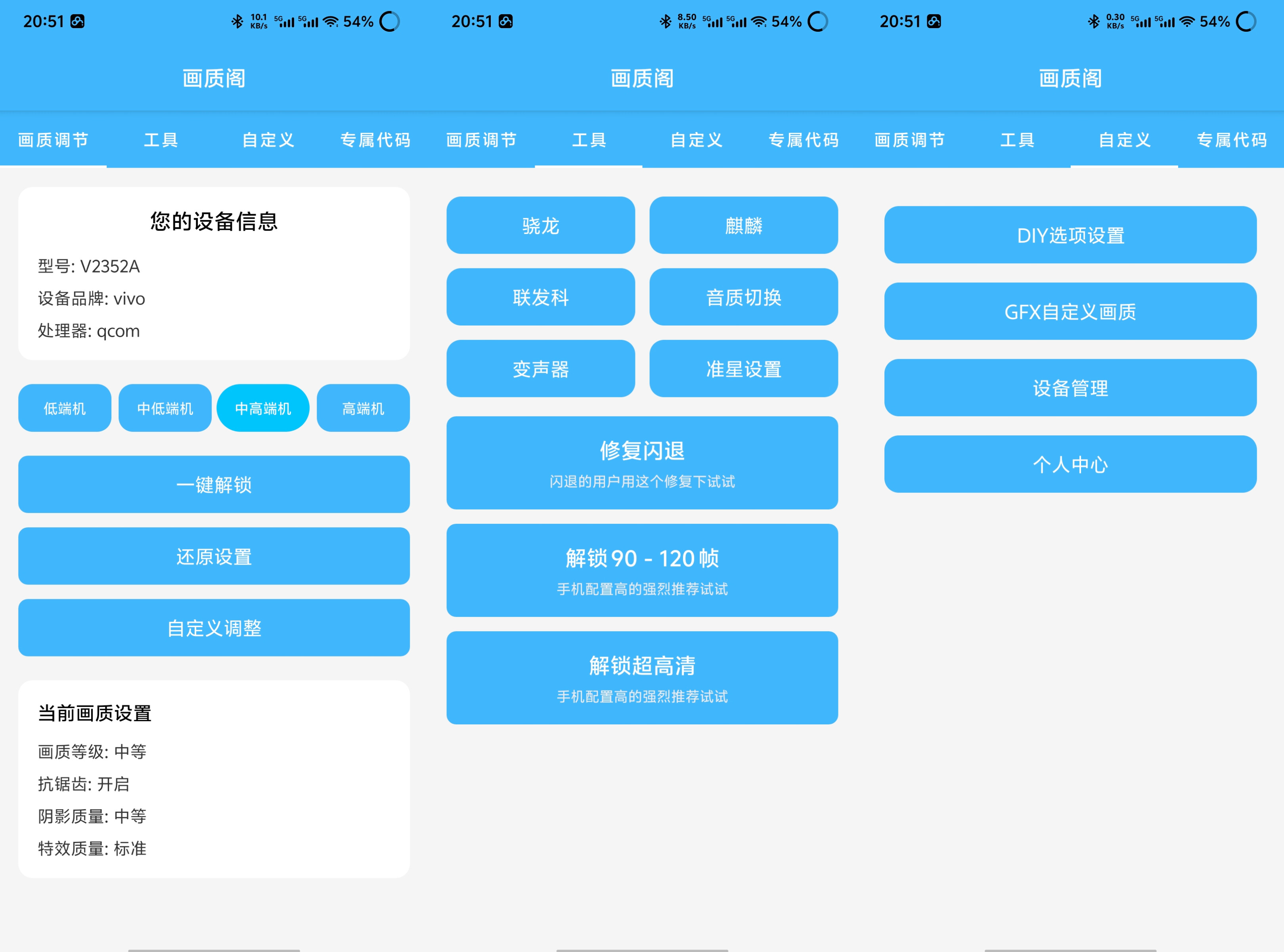Open the 音质切换 audio switcher
The height and width of the screenshot is (952, 1284).
tap(743, 297)
